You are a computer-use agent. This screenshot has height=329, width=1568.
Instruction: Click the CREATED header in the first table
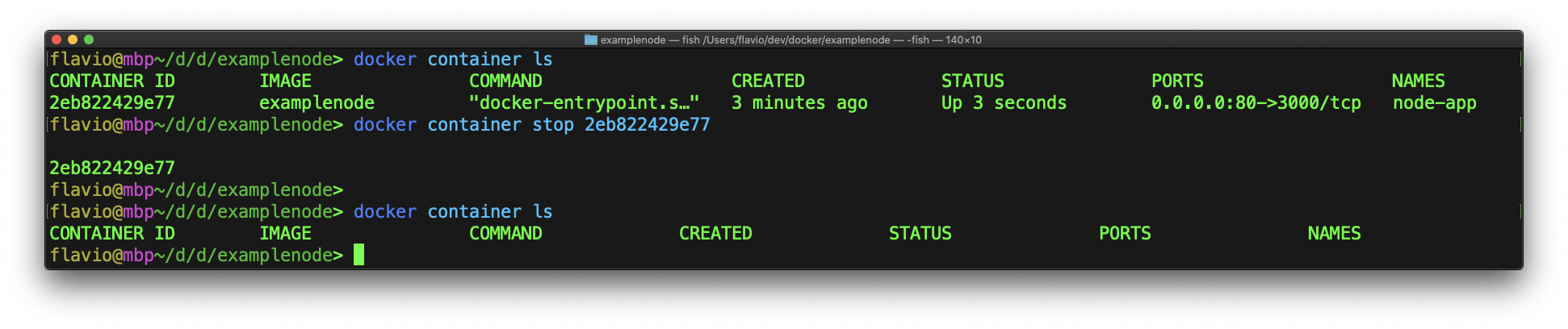coord(767,81)
